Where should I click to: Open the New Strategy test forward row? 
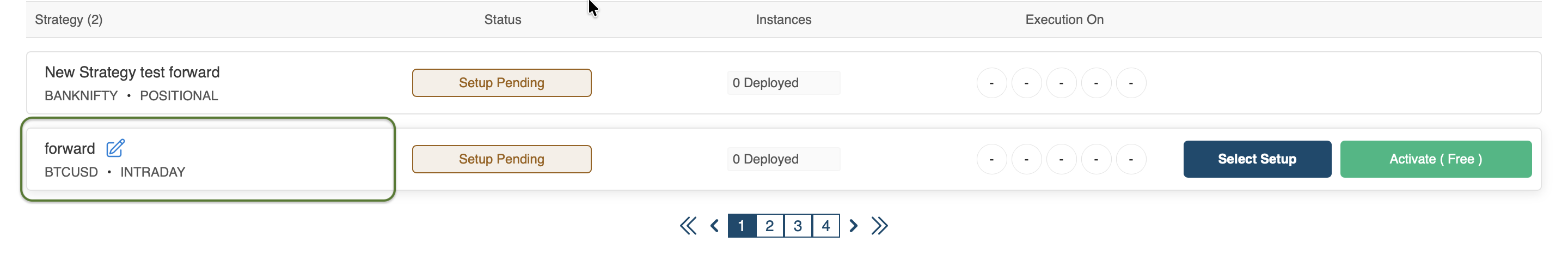click(x=132, y=72)
